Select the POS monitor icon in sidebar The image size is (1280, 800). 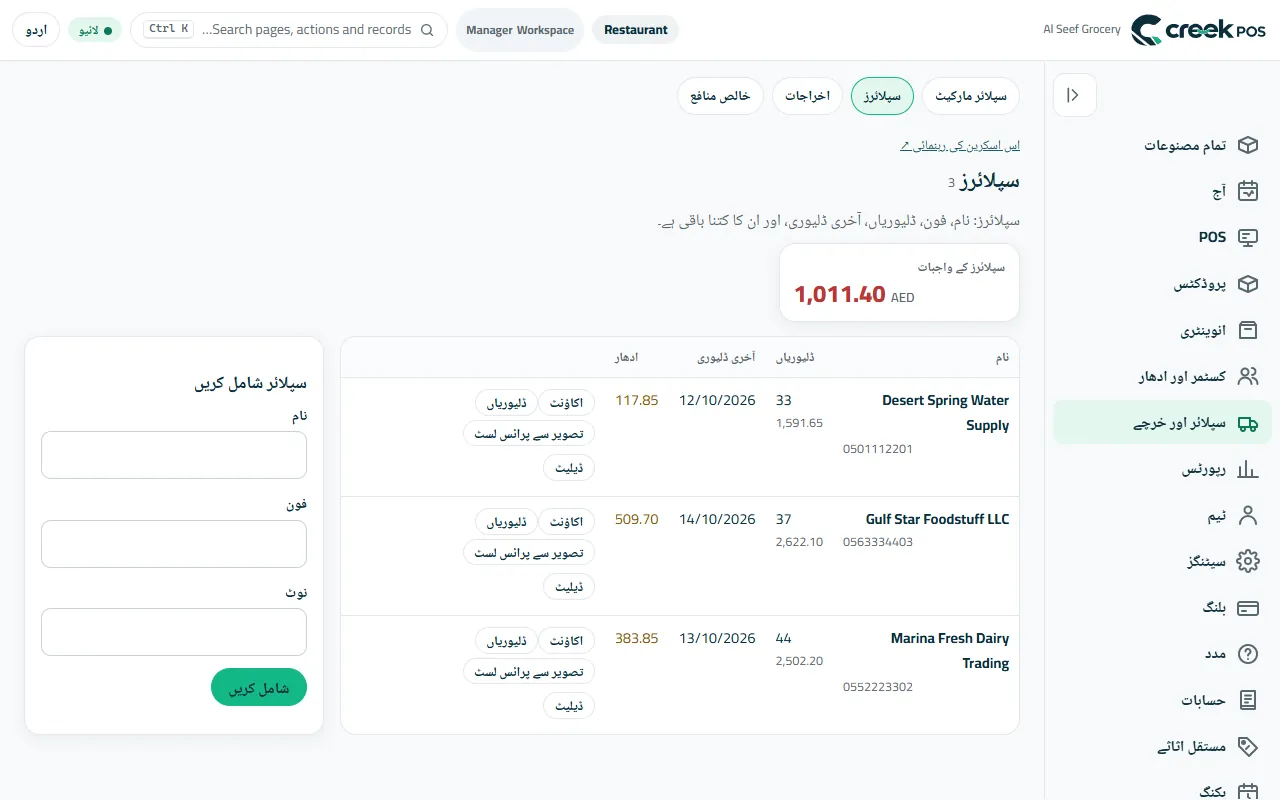(x=1247, y=238)
